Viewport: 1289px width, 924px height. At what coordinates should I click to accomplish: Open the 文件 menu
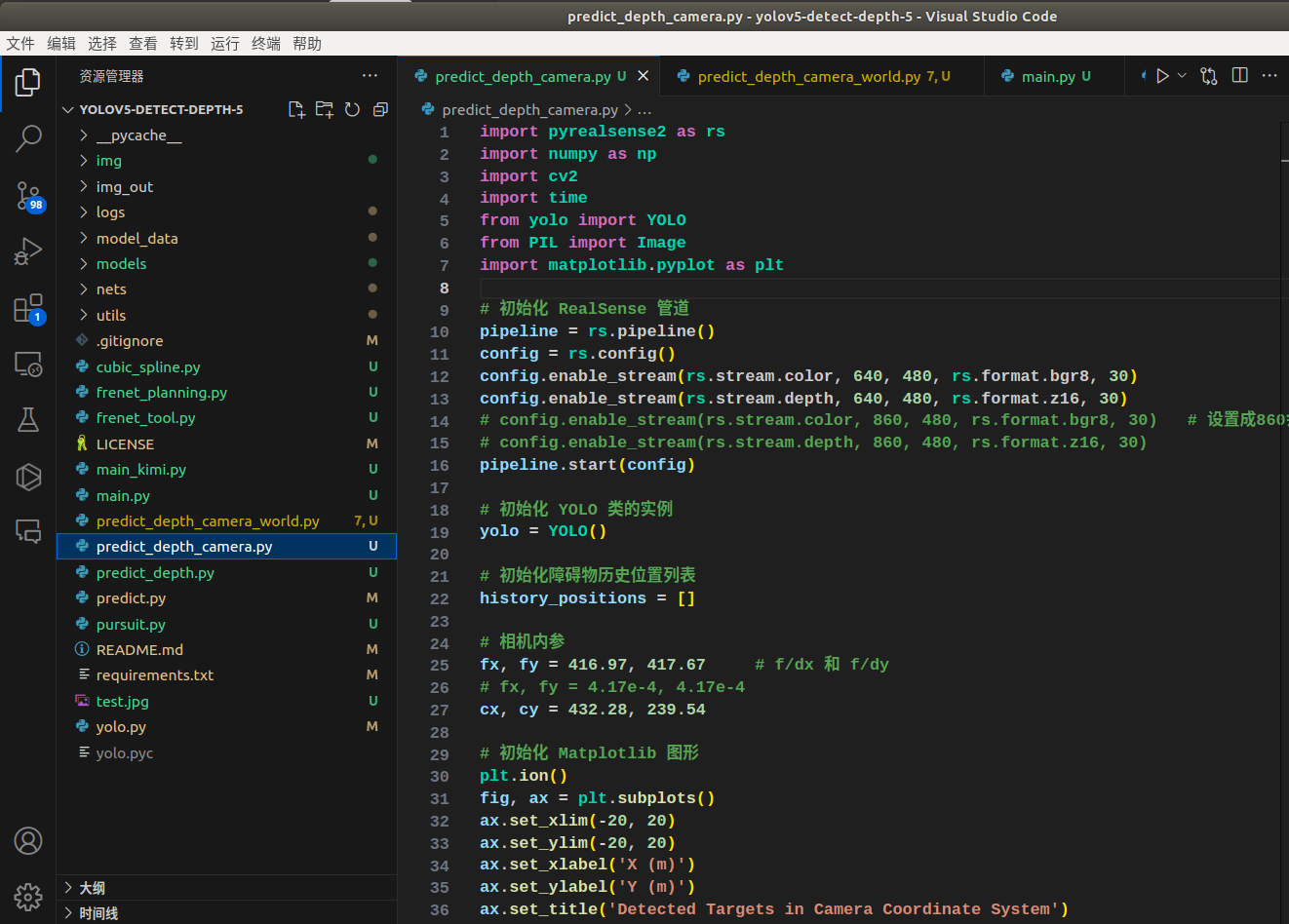pyautogui.click(x=20, y=44)
